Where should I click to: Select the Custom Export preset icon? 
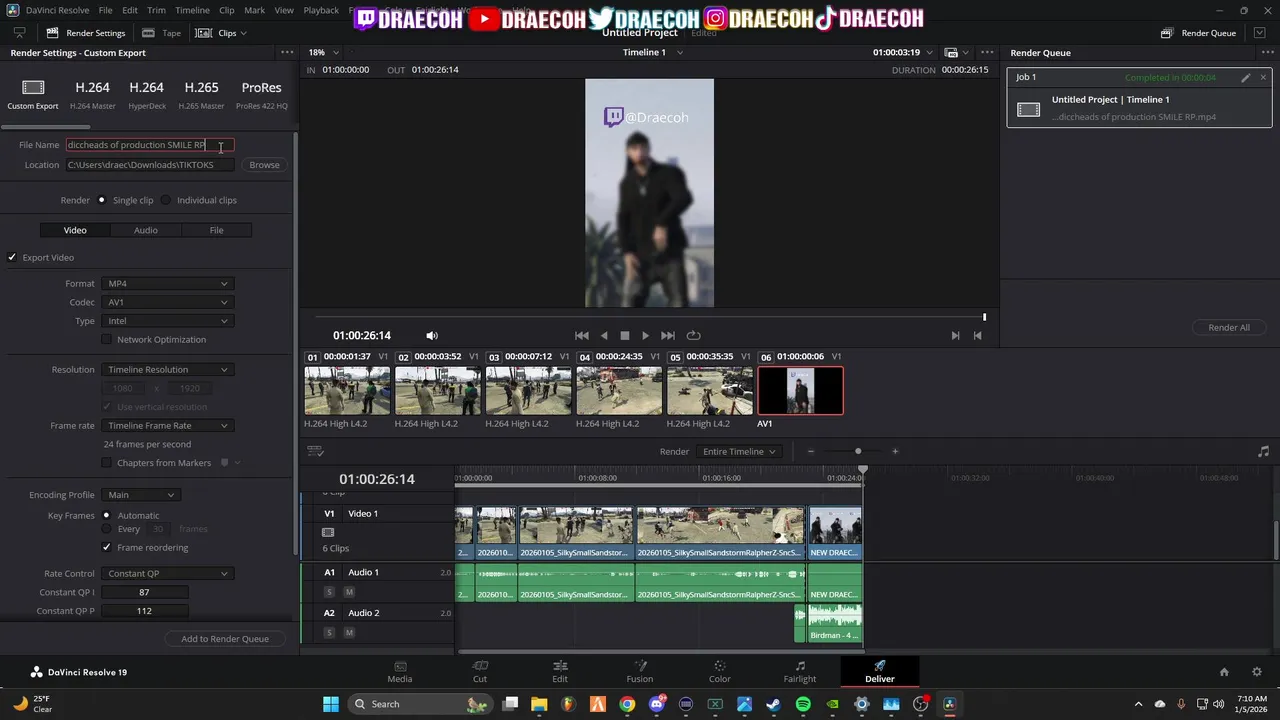coord(33,88)
